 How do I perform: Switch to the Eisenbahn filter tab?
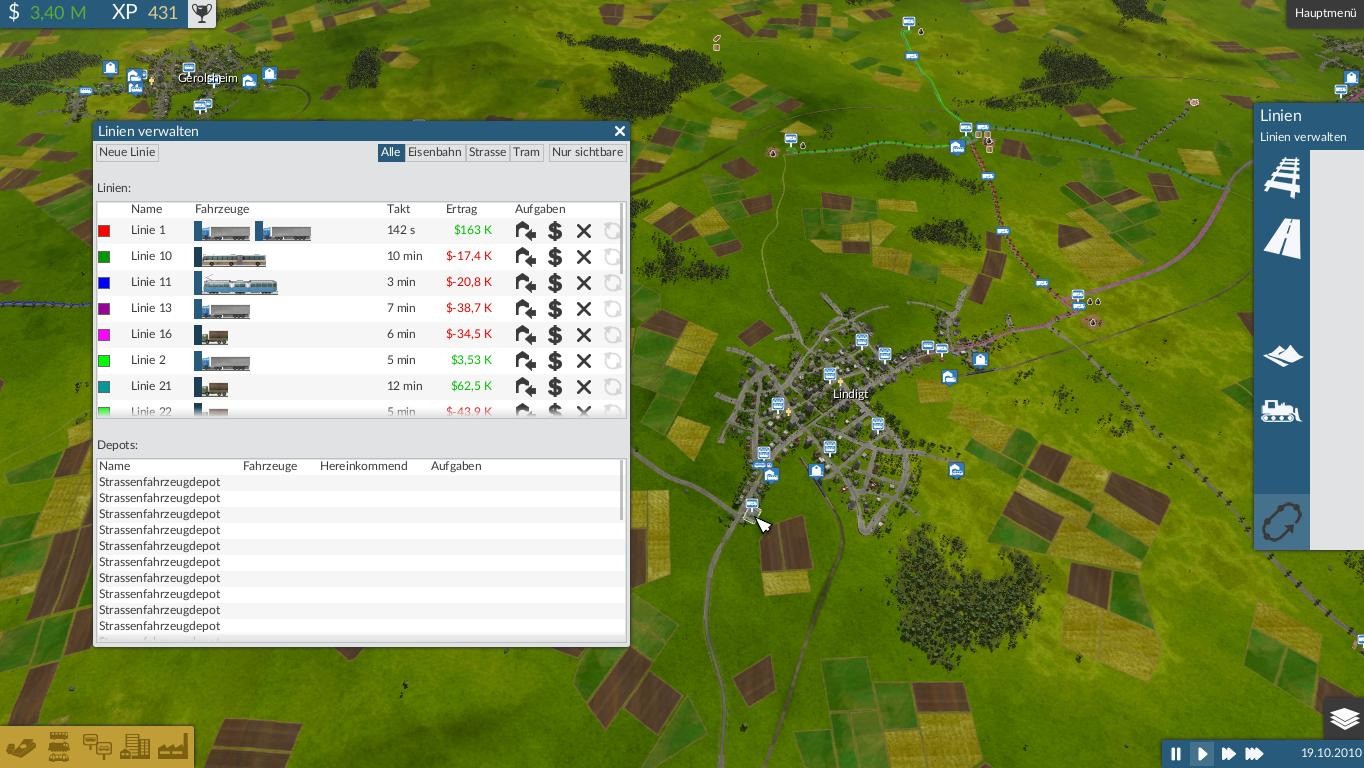point(434,152)
